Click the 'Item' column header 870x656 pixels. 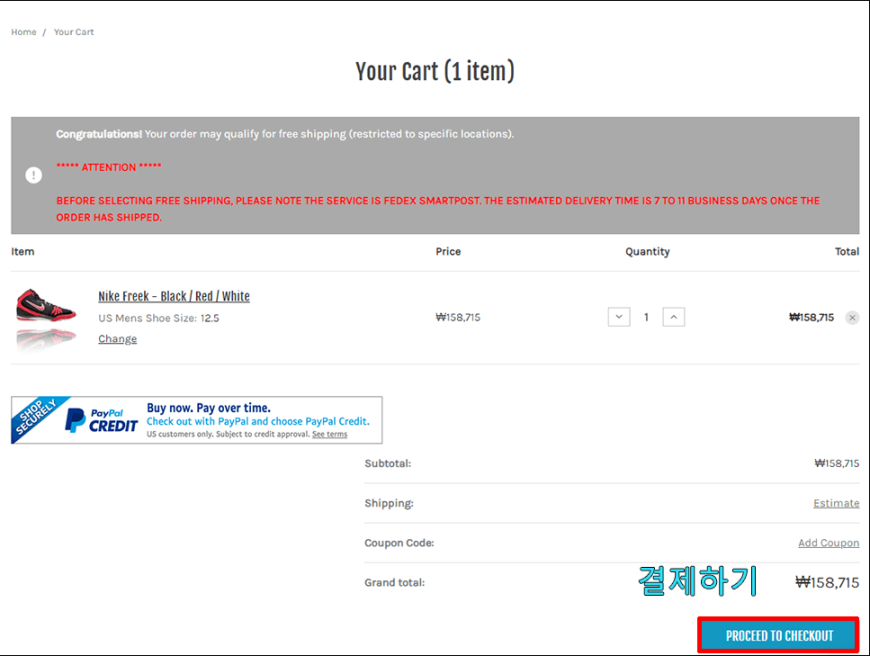[x=23, y=251]
